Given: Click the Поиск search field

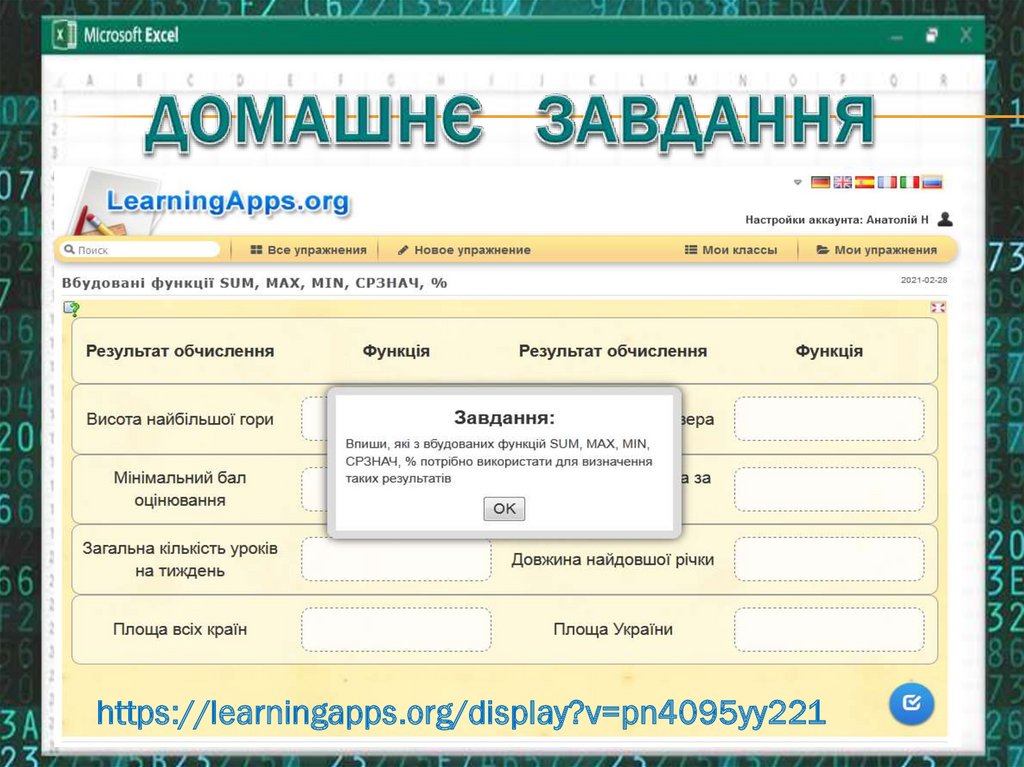Looking at the screenshot, I should (140, 250).
